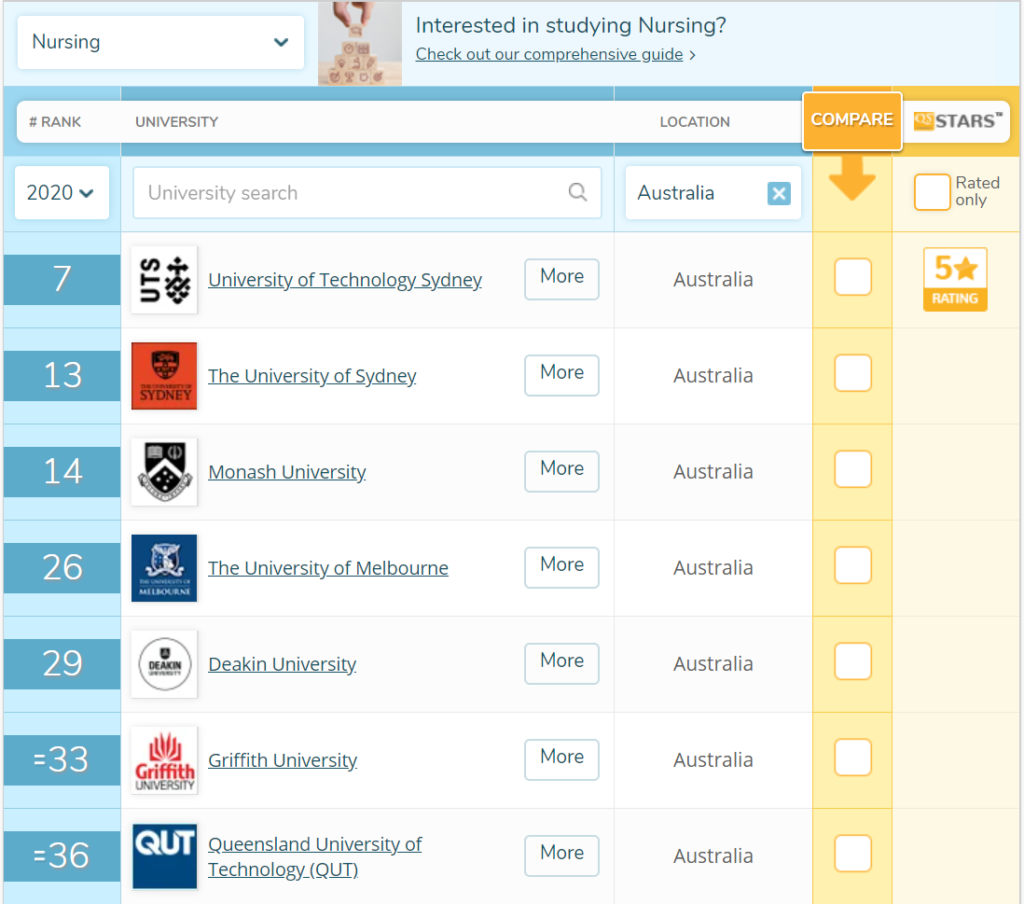Check compare box for Griffith University
The width and height of the screenshot is (1024, 904).
coord(852,757)
